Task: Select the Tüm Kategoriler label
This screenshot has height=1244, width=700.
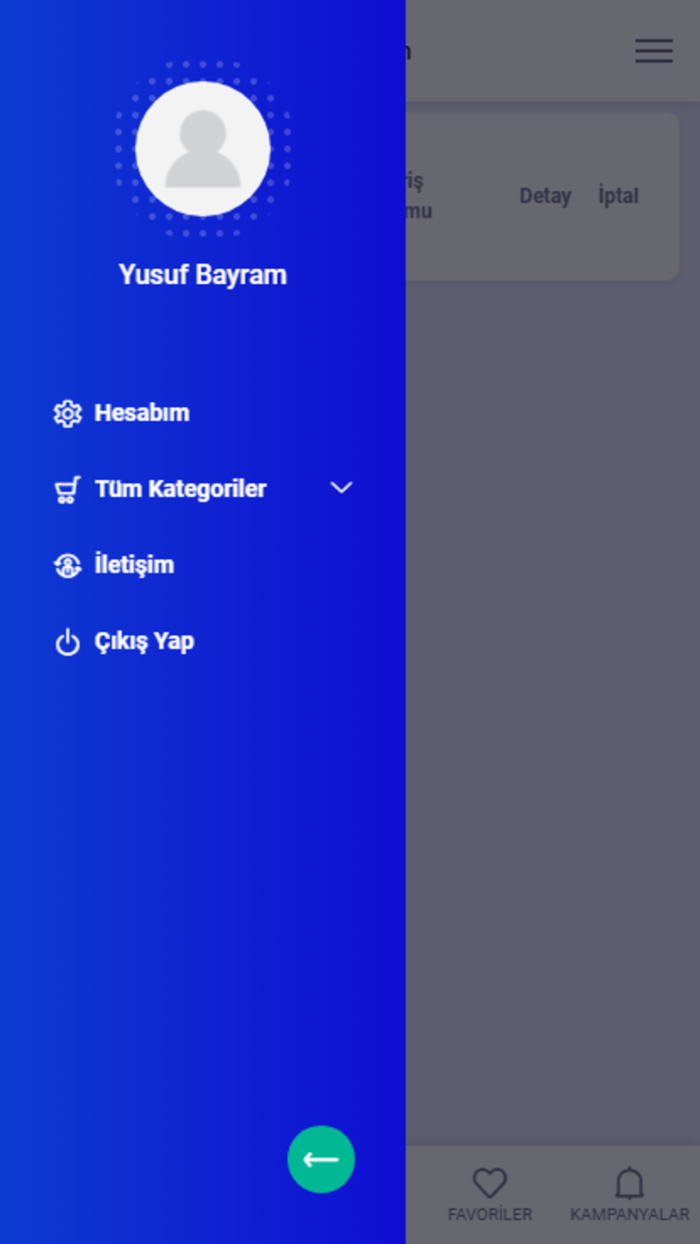Action: 180,489
